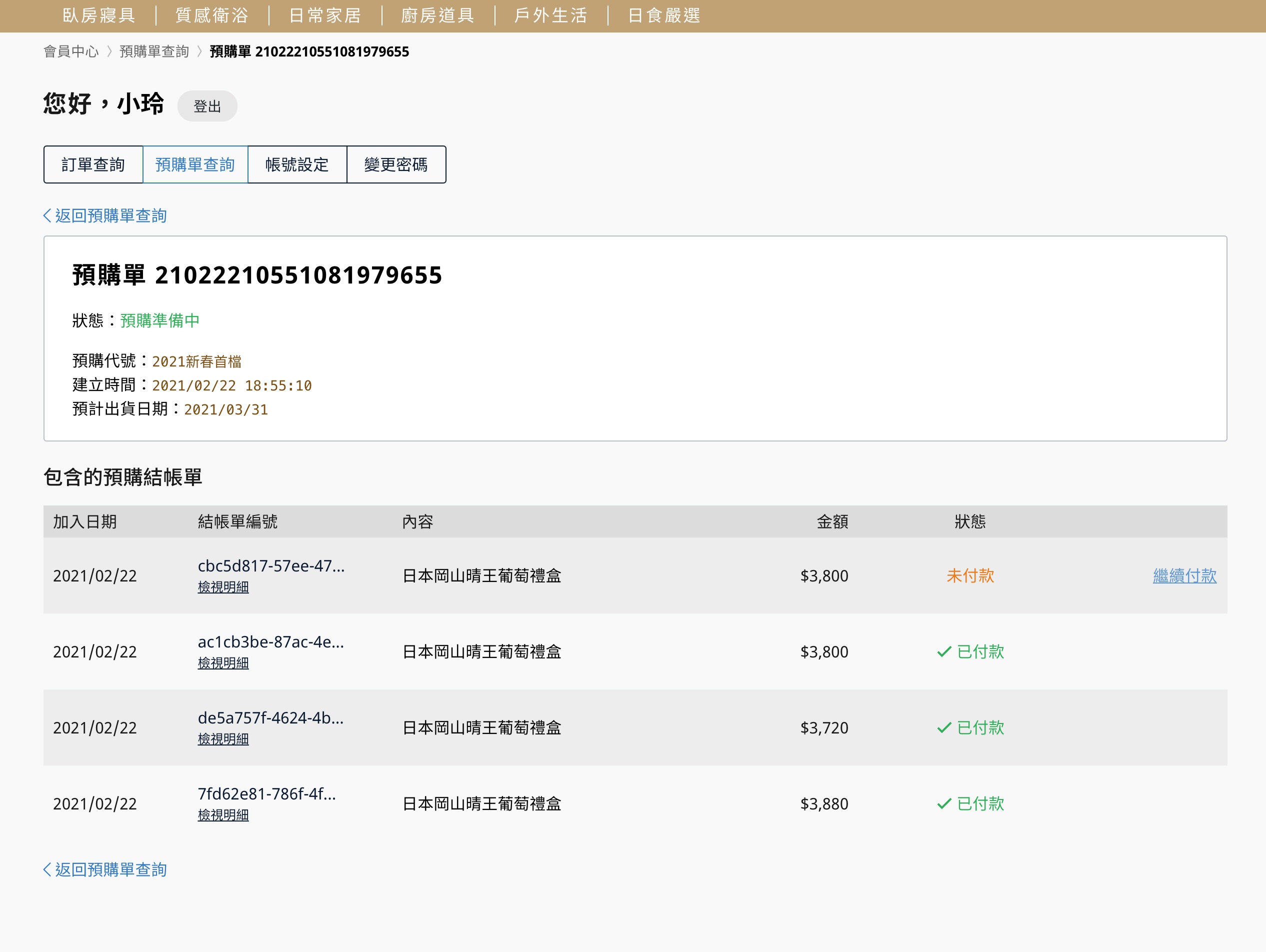The image size is (1266, 952).
Task: View details of checkout cbc5d817-57ee-47
Action: 222,587
